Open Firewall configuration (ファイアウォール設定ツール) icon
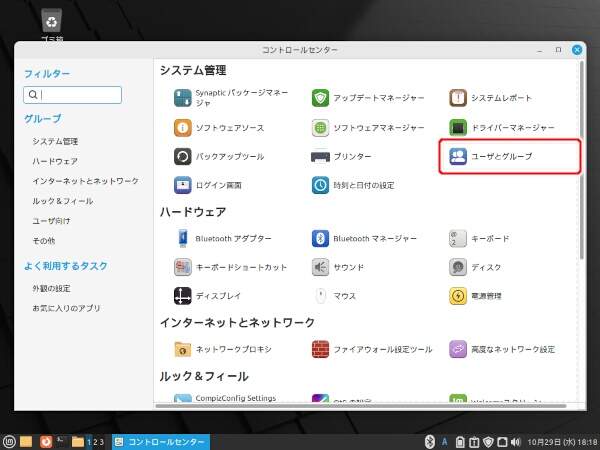Viewport: 600px width, 450px height. coord(320,349)
